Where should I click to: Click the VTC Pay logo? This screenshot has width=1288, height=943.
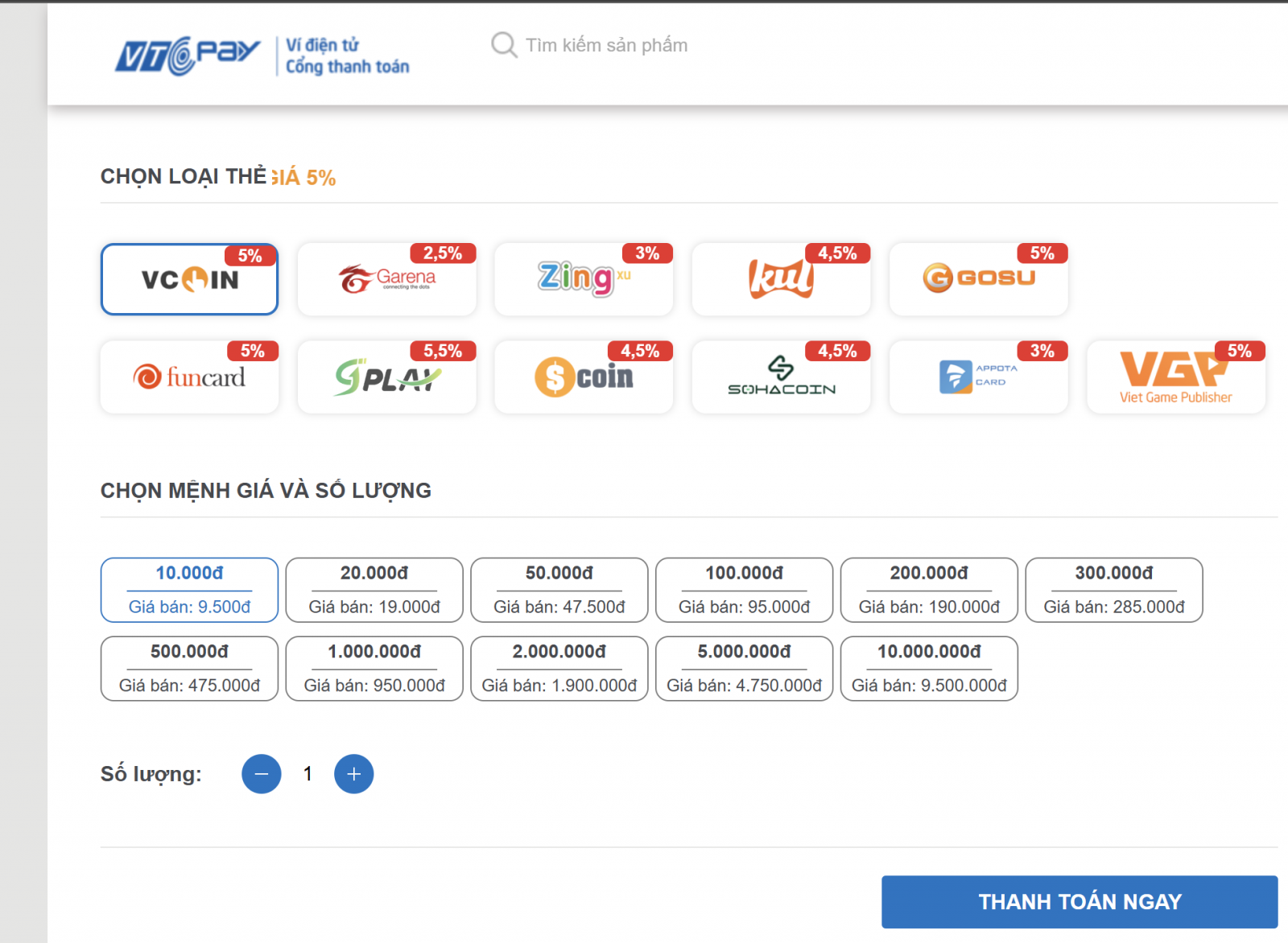pyautogui.click(x=188, y=56)
